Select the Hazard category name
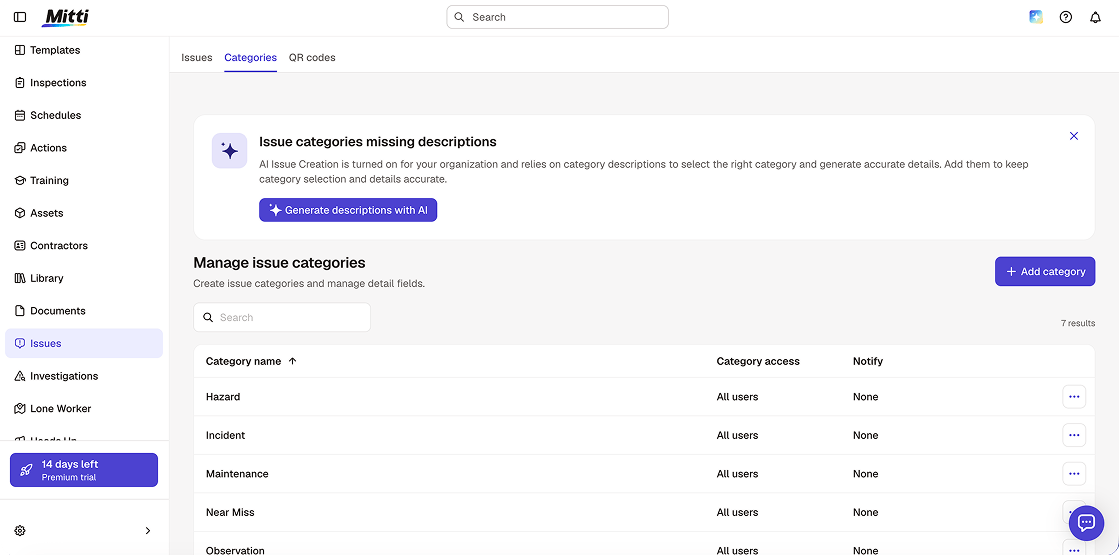 pos(223,397)
